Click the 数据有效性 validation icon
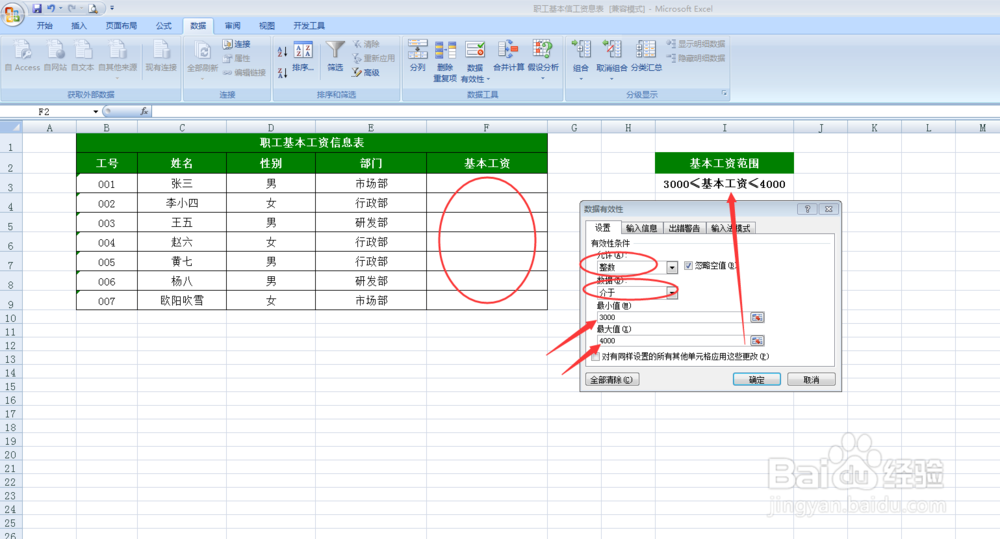1000x539 pixels. (x=475, y=51)
